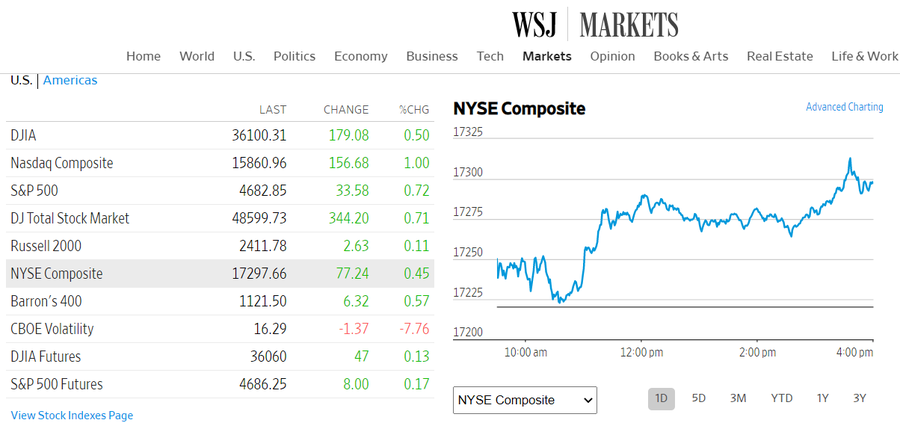Open View Stock Indexes Page link

click(72, 415)
